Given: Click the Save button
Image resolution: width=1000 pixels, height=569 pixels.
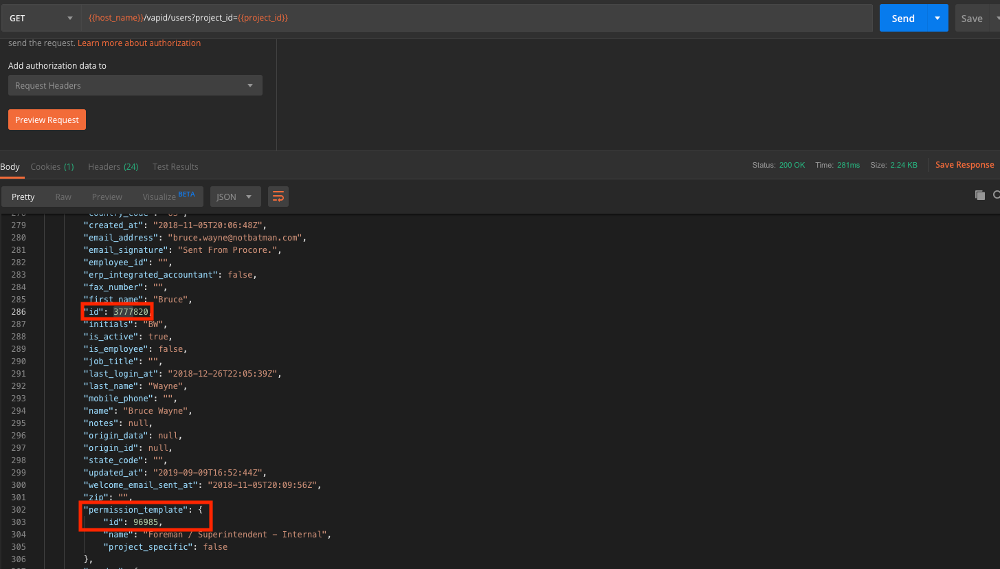Looking at the screenshot, I should 971,18.
